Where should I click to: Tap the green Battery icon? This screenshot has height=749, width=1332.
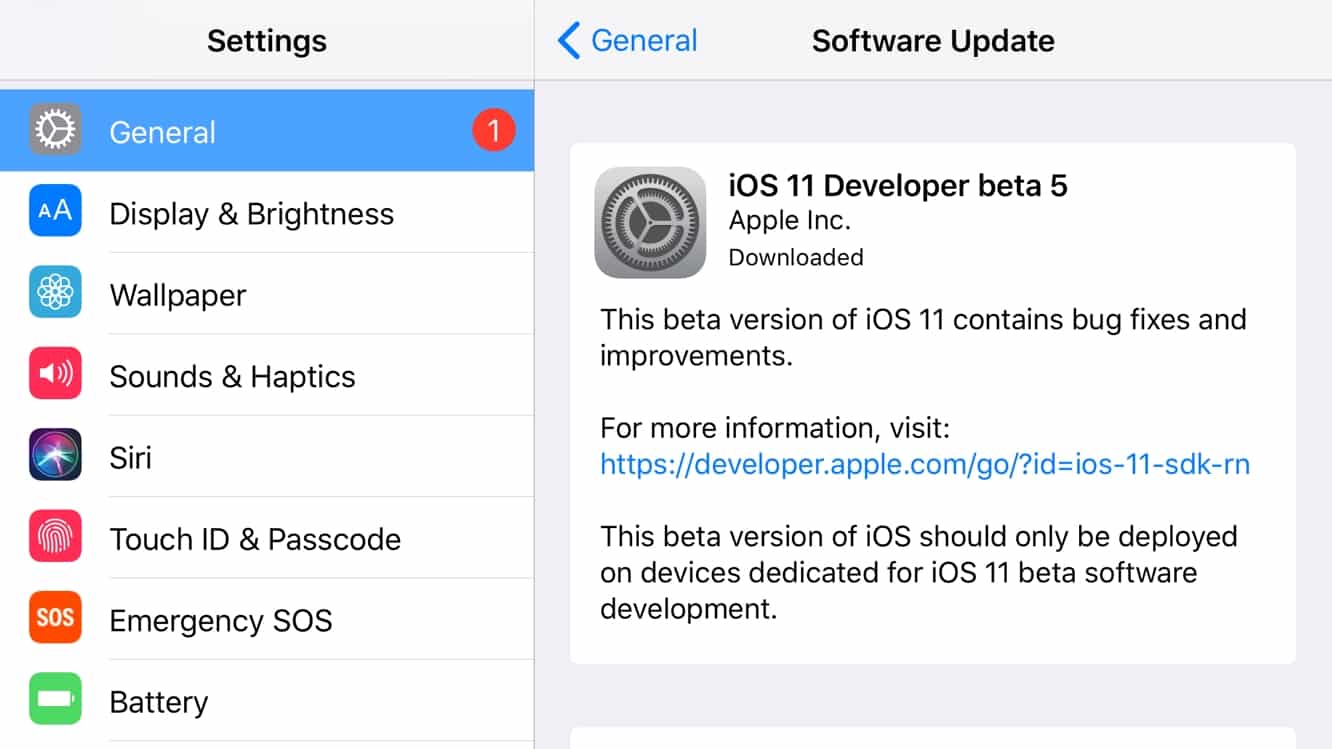(55, 699)
